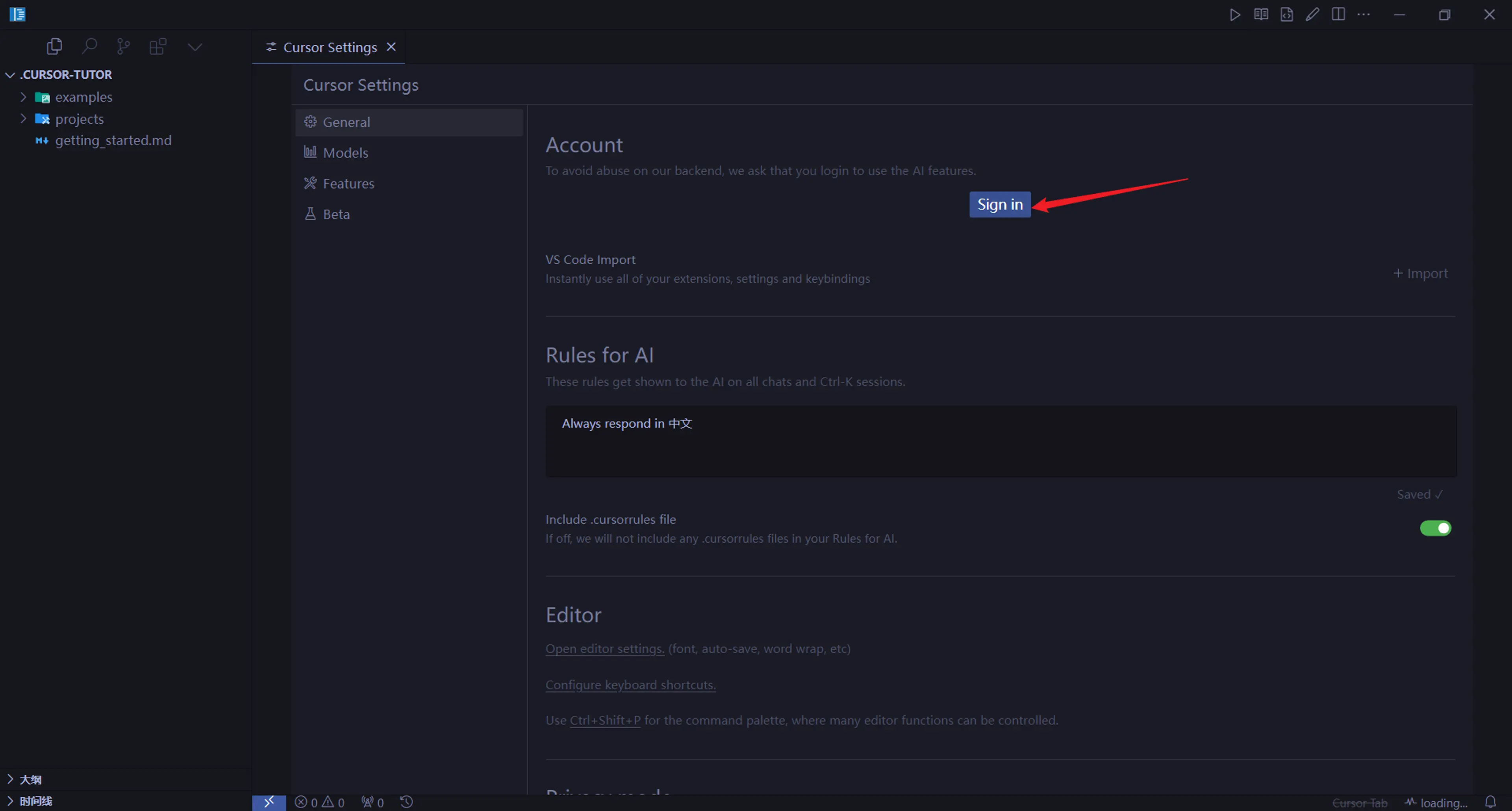Viewport: 1512px width, 811px height.
Task: Select the Models settings tab
Action: [345, 153]
